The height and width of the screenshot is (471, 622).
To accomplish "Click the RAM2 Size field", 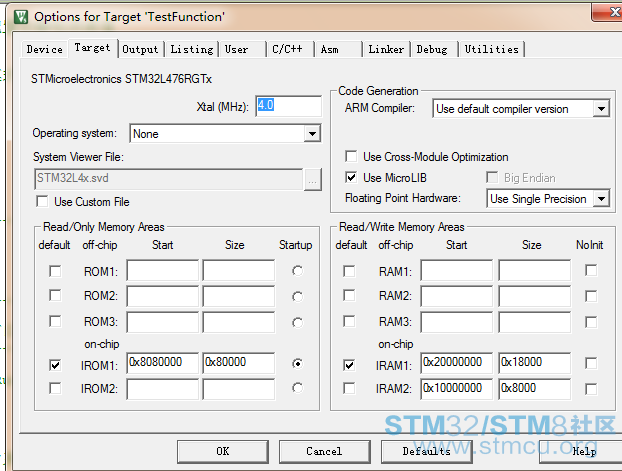I will 535,296.
